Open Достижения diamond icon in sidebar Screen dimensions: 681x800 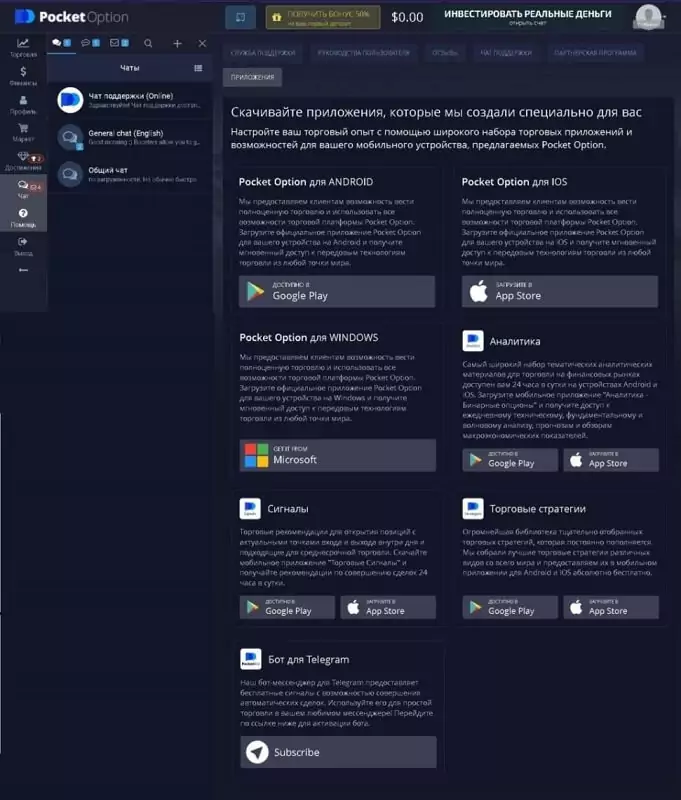(x=23, y=161)
